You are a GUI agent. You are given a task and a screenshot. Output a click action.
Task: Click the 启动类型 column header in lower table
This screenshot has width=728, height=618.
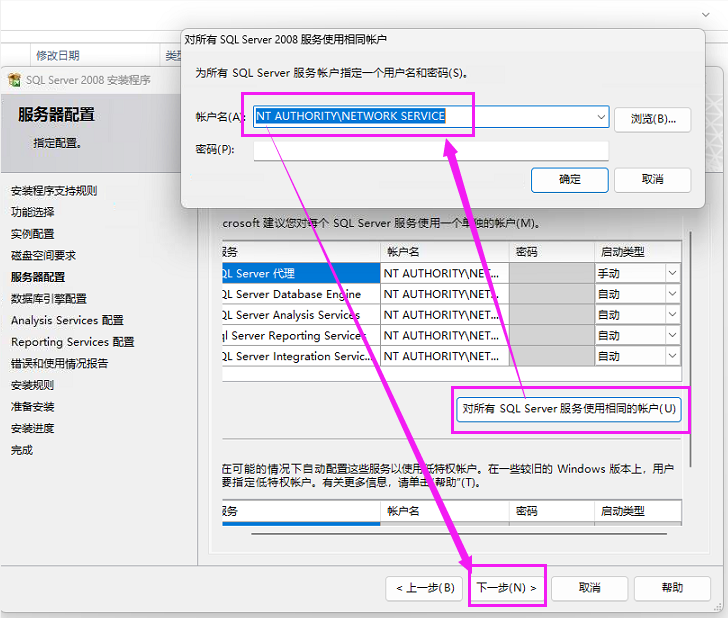pos(638,511)
